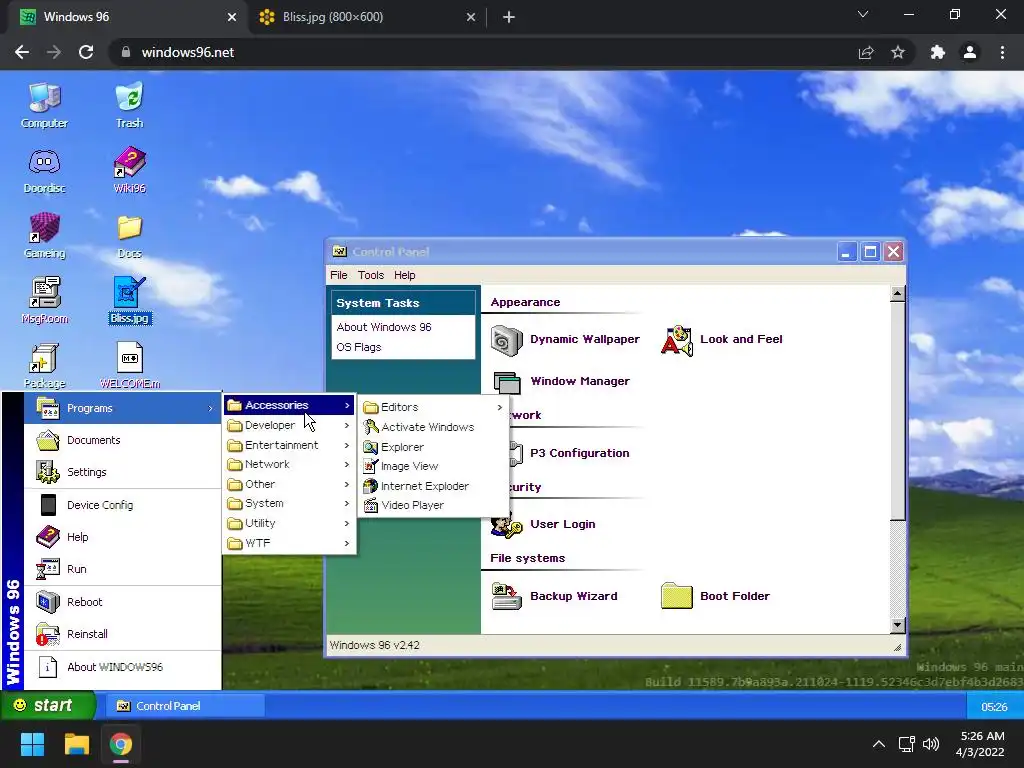
Task: Expand the Accessories programs folder
Action: (x=289, y=406)
